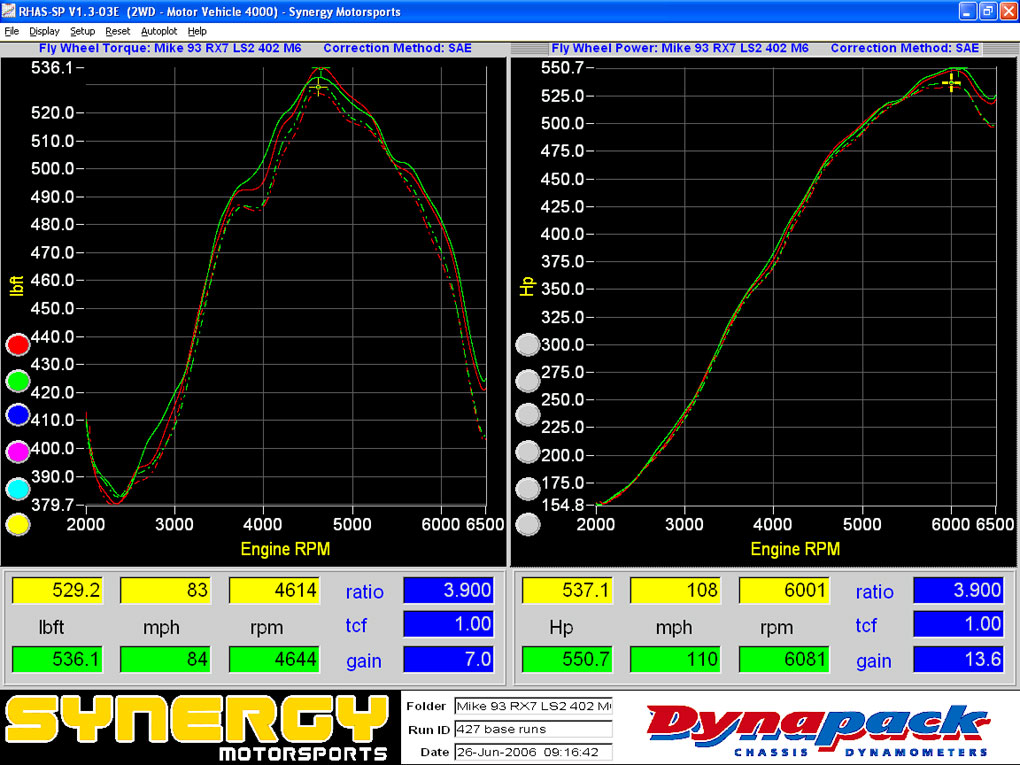Click the topmost gray circle on power graph
The width and height of the screenshot is (1020, 765).
point(527,345)
